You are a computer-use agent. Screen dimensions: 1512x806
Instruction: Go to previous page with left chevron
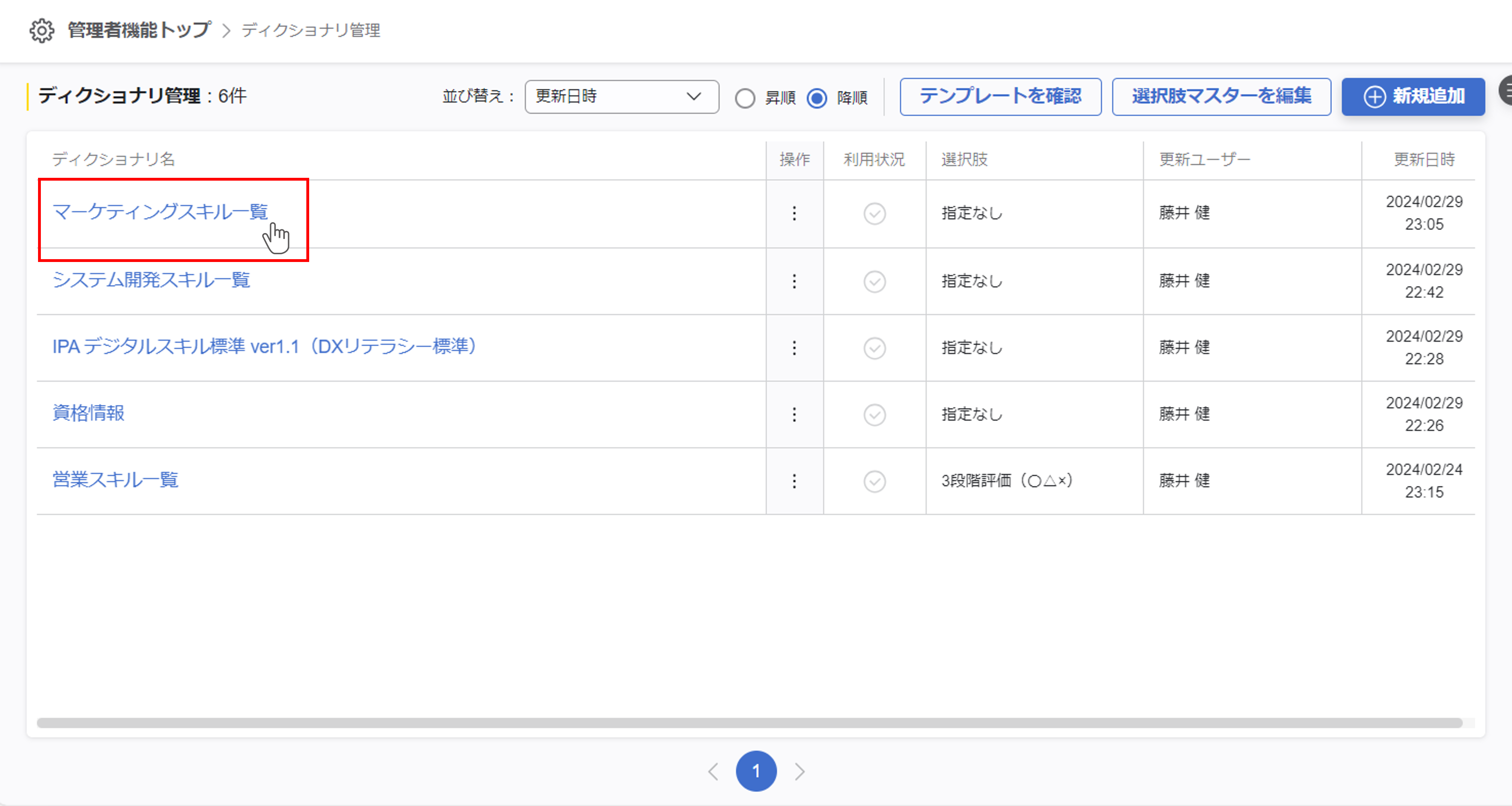713,771
